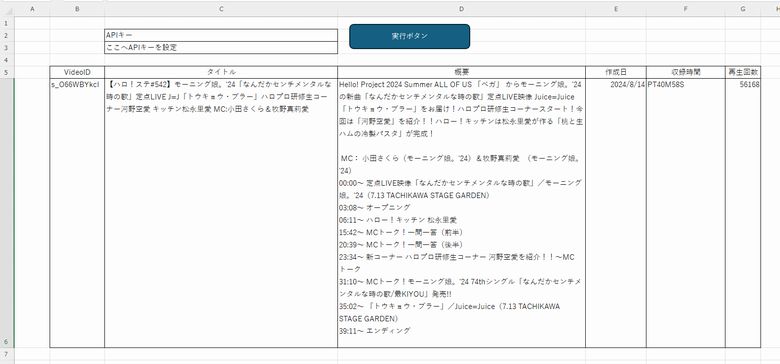780x364 pixels.
Task: Select the ハロ！ステ#542 title cell
Action: click(x=221, y=213)
